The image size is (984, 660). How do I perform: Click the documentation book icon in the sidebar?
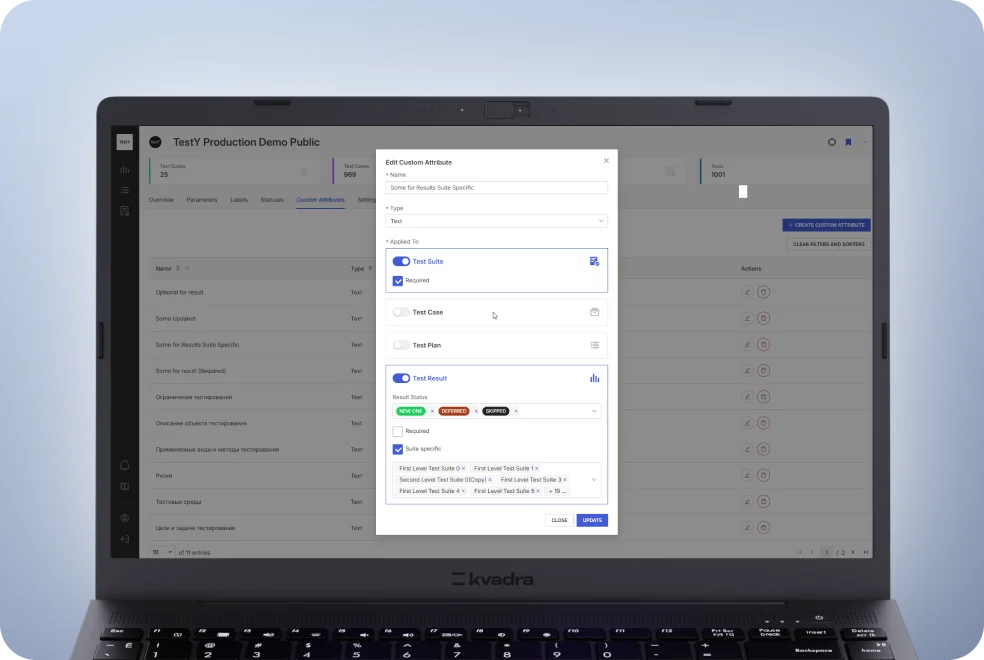point(125,487)
